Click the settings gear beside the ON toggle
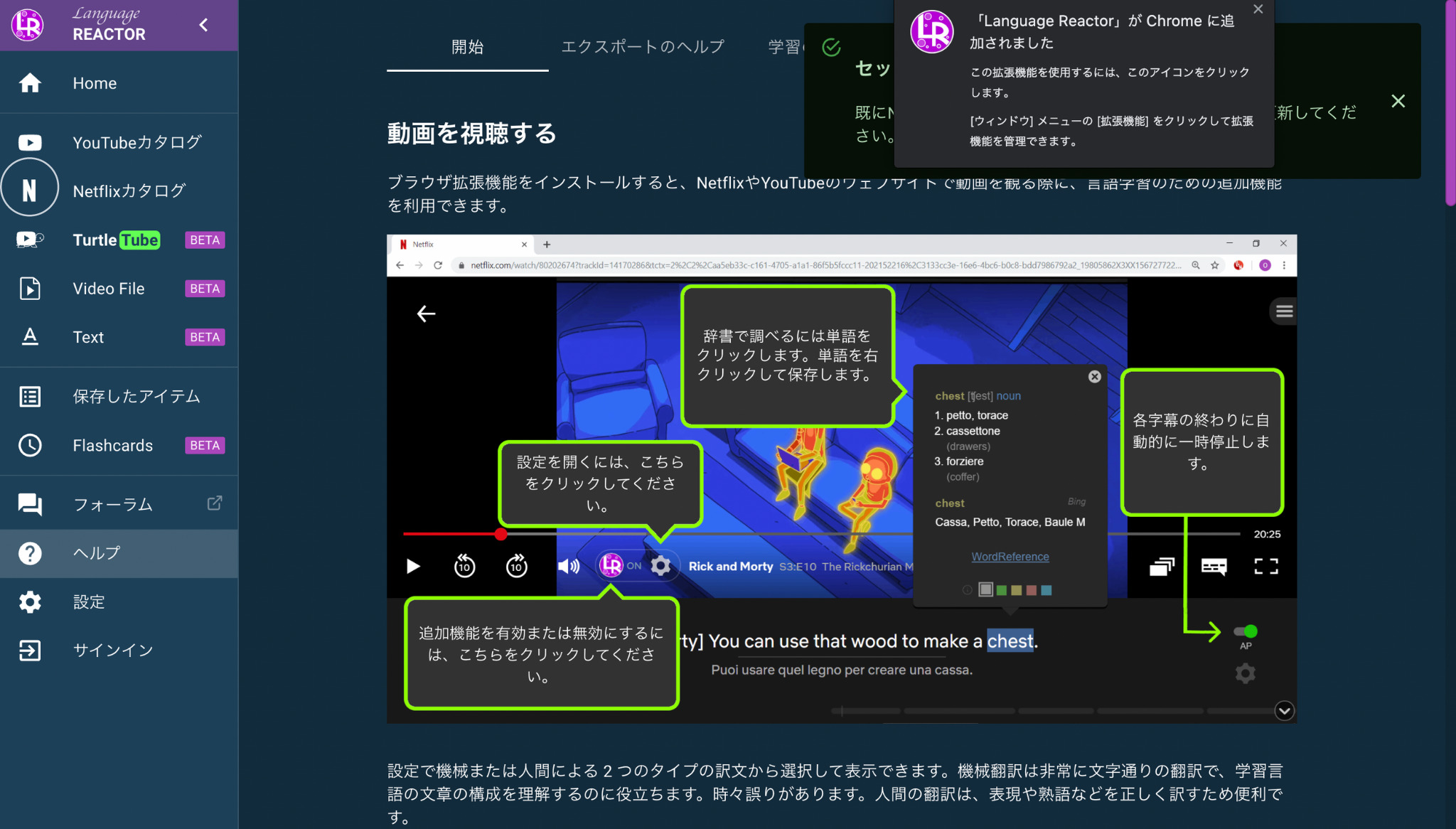This screenshot has height=829, width=1456. 660,566
